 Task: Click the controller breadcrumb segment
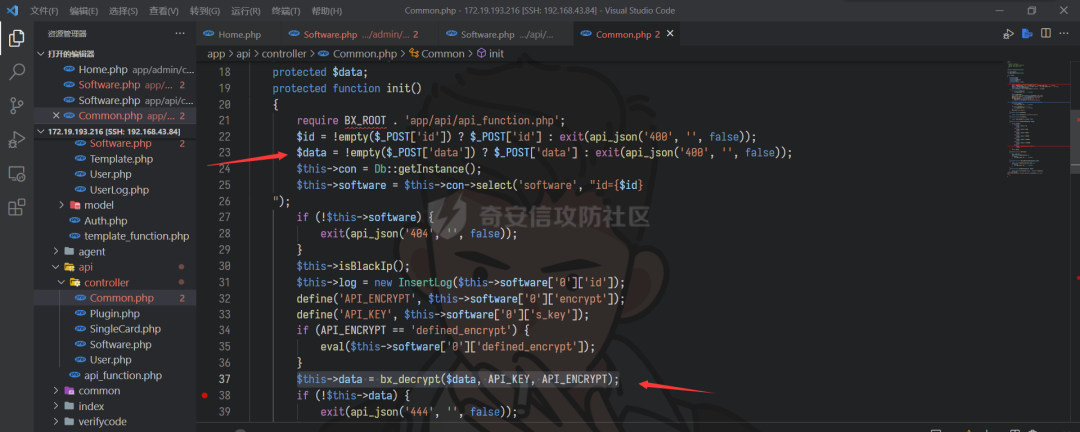(x=283, y=54)
